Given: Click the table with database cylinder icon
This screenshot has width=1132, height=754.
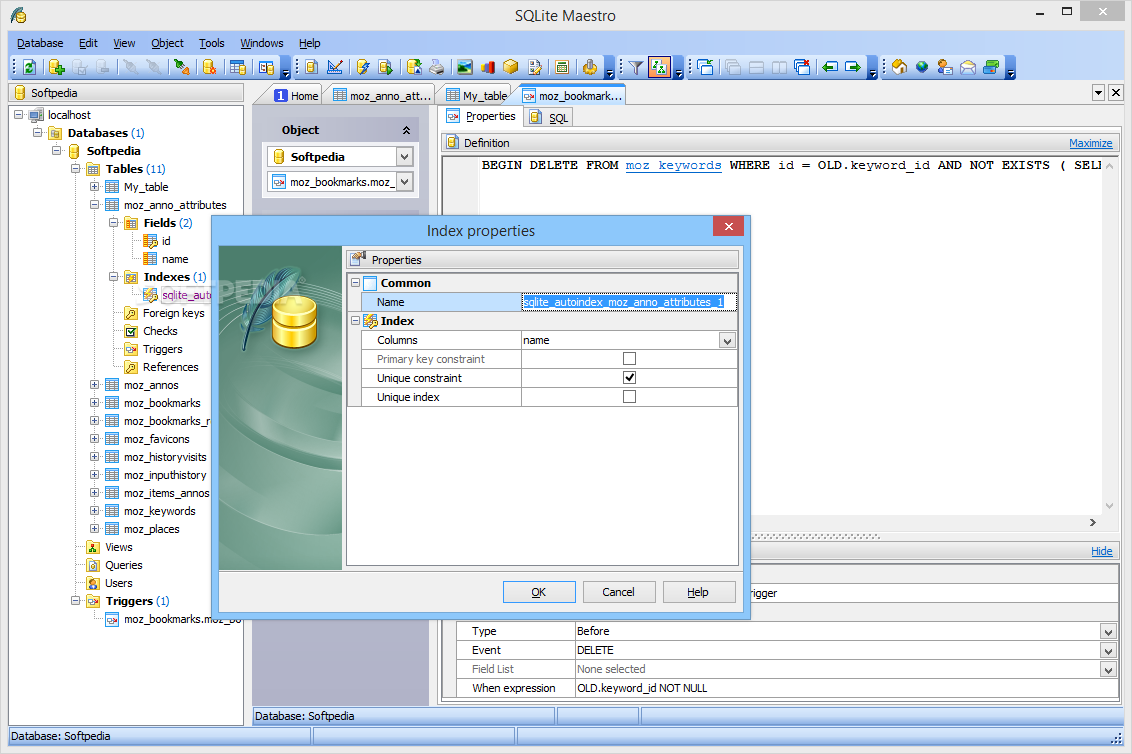Looking at the screenshot, I should coord(238,67).
